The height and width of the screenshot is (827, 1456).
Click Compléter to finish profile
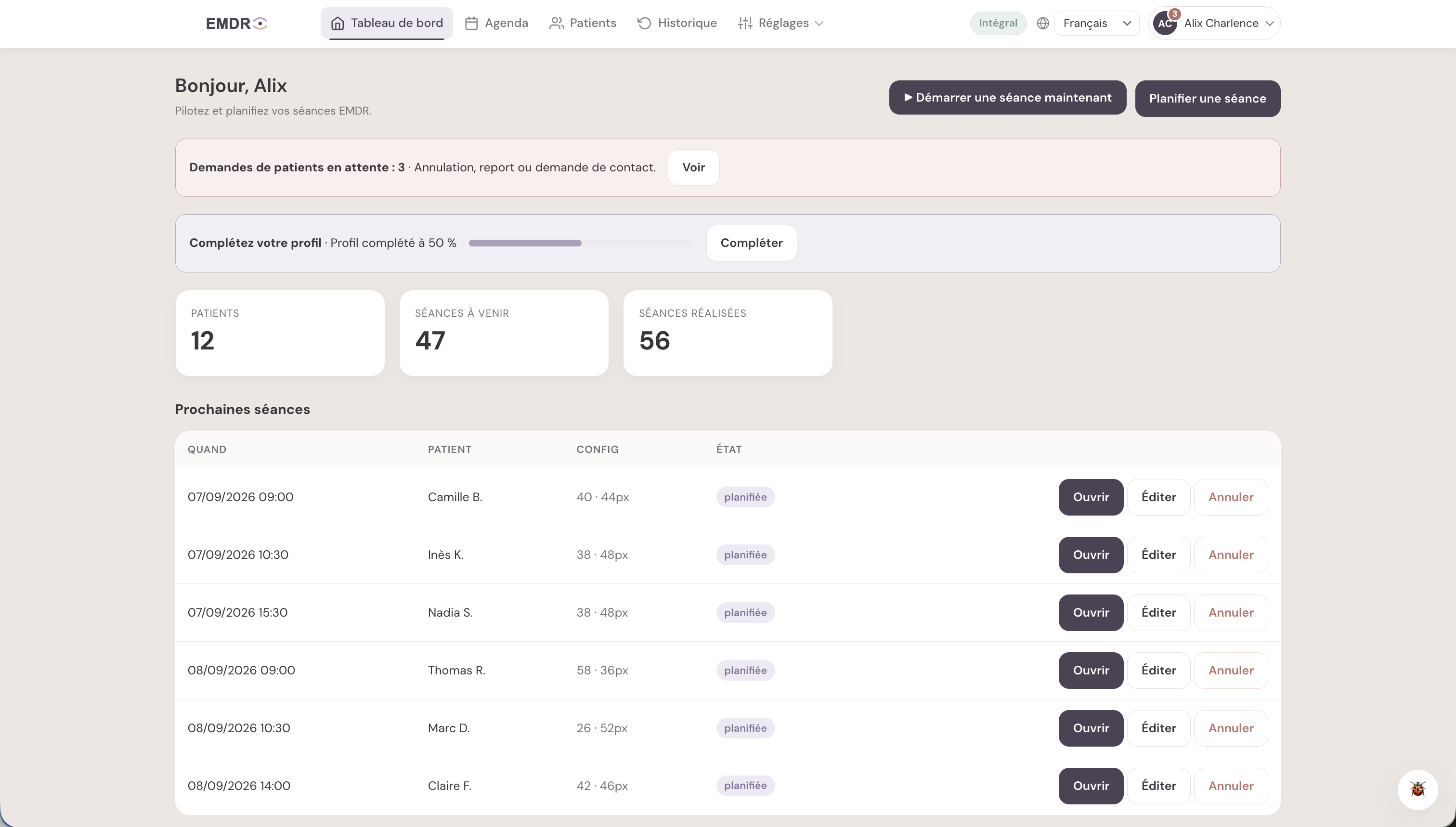click(751, 243)
